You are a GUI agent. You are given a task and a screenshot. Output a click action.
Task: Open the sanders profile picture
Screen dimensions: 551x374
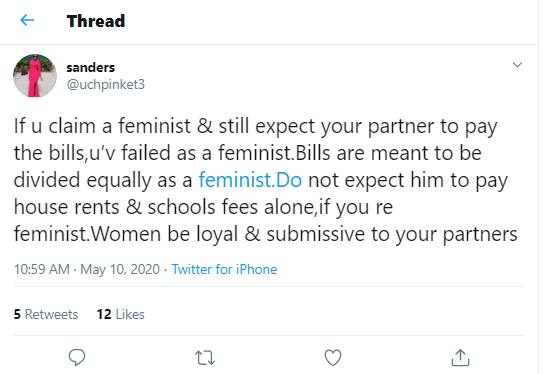click(x=35, y=76)
